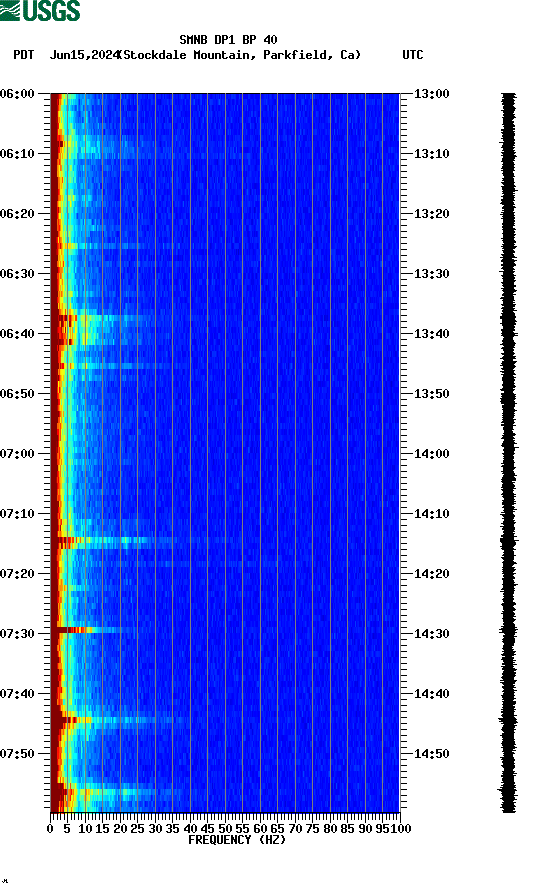The width and height of the screenshot is (552, 892).
Task: Click the '50' frequency axis tick label
Action: click(225, 829)
